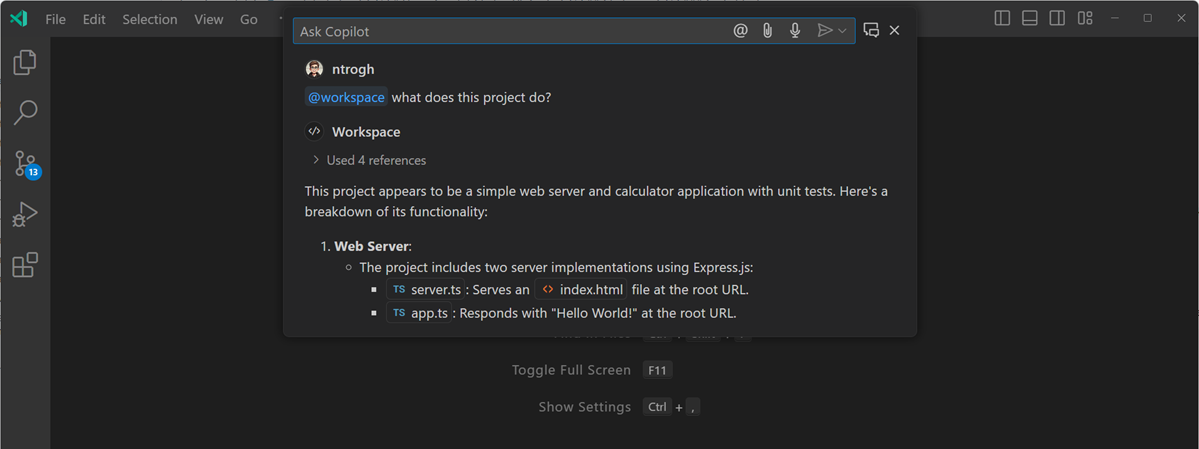Screen dimensions: 1199x449
Task: Start voice chat with microphone icon
Action: (795, 31)
